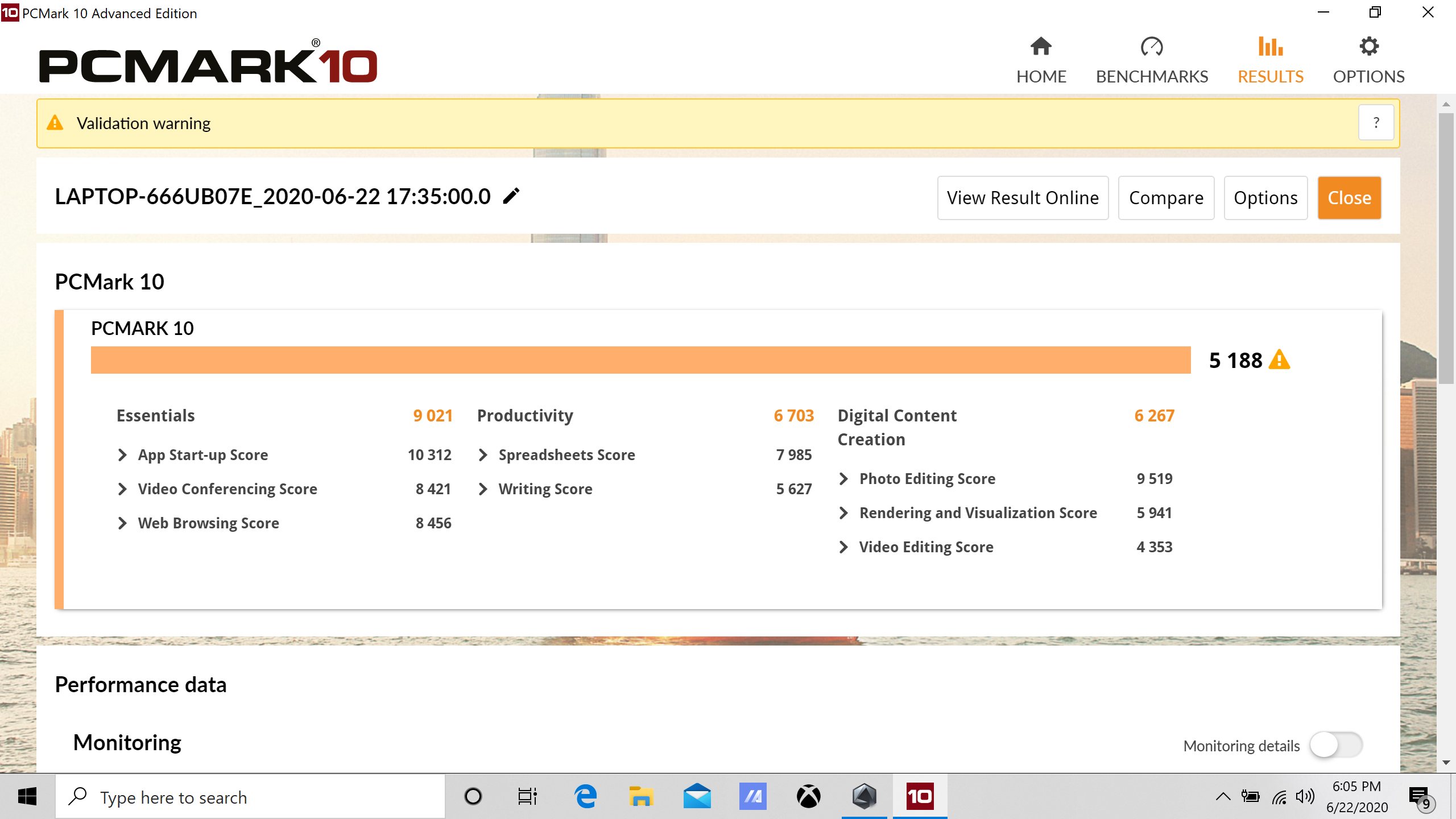Open Xbox app from taskbar

point(808,796)
